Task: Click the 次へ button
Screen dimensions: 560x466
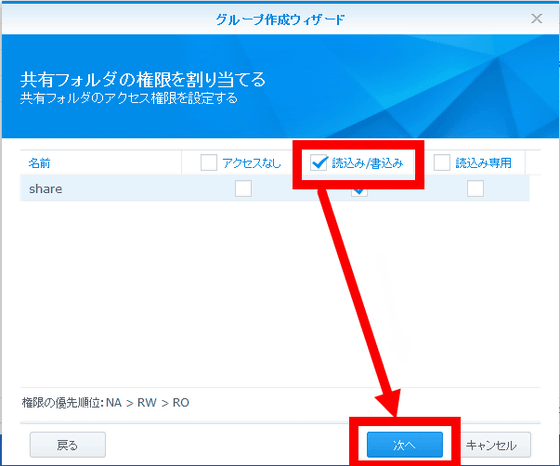Action: click(x=405, y=445)
